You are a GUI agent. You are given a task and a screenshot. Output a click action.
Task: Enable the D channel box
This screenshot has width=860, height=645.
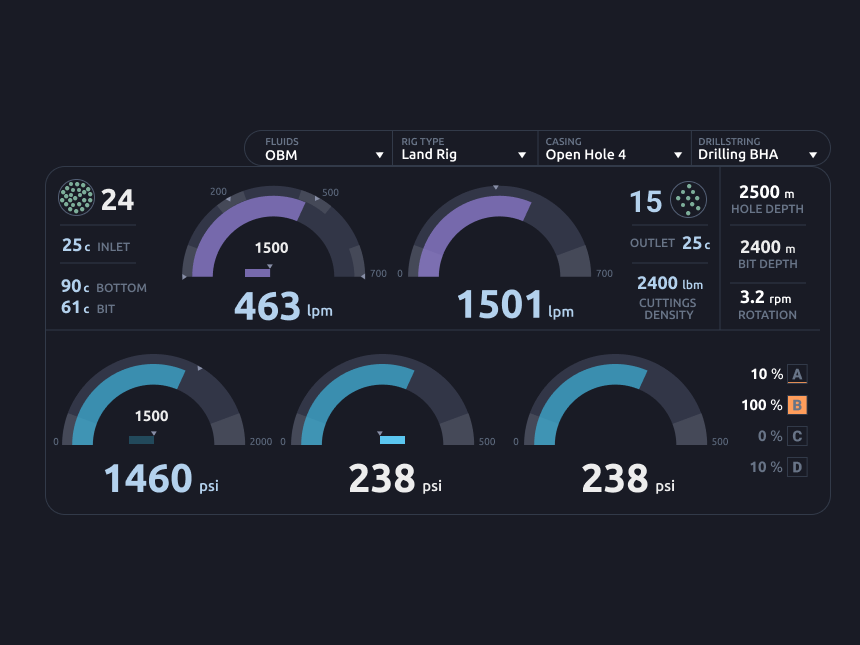click(x=797, y=467)
